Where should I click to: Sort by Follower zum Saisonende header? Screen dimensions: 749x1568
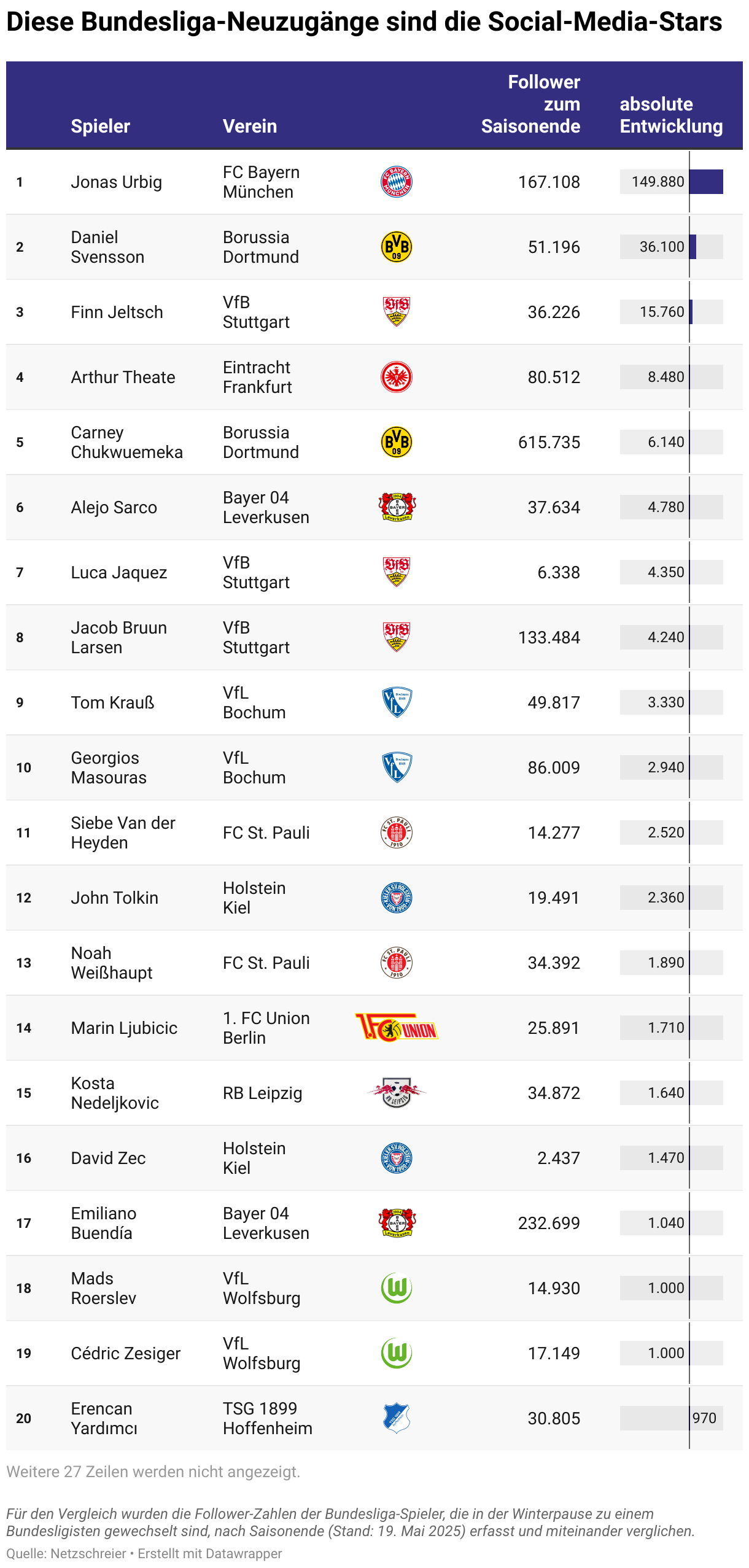pos(530,104)
